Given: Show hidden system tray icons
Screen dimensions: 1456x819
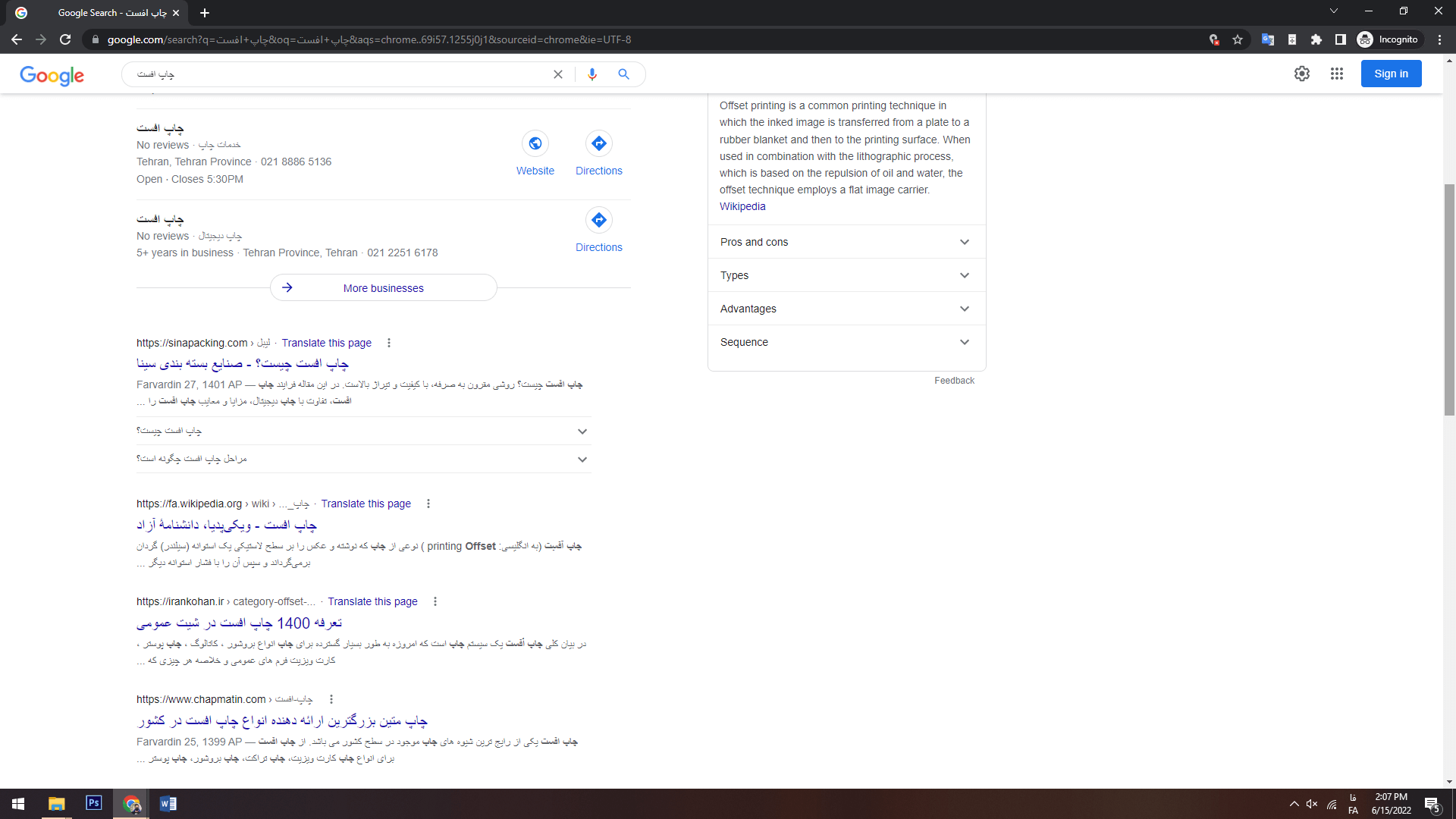Looking at the screenshot, I should (x=1294, y=804).
